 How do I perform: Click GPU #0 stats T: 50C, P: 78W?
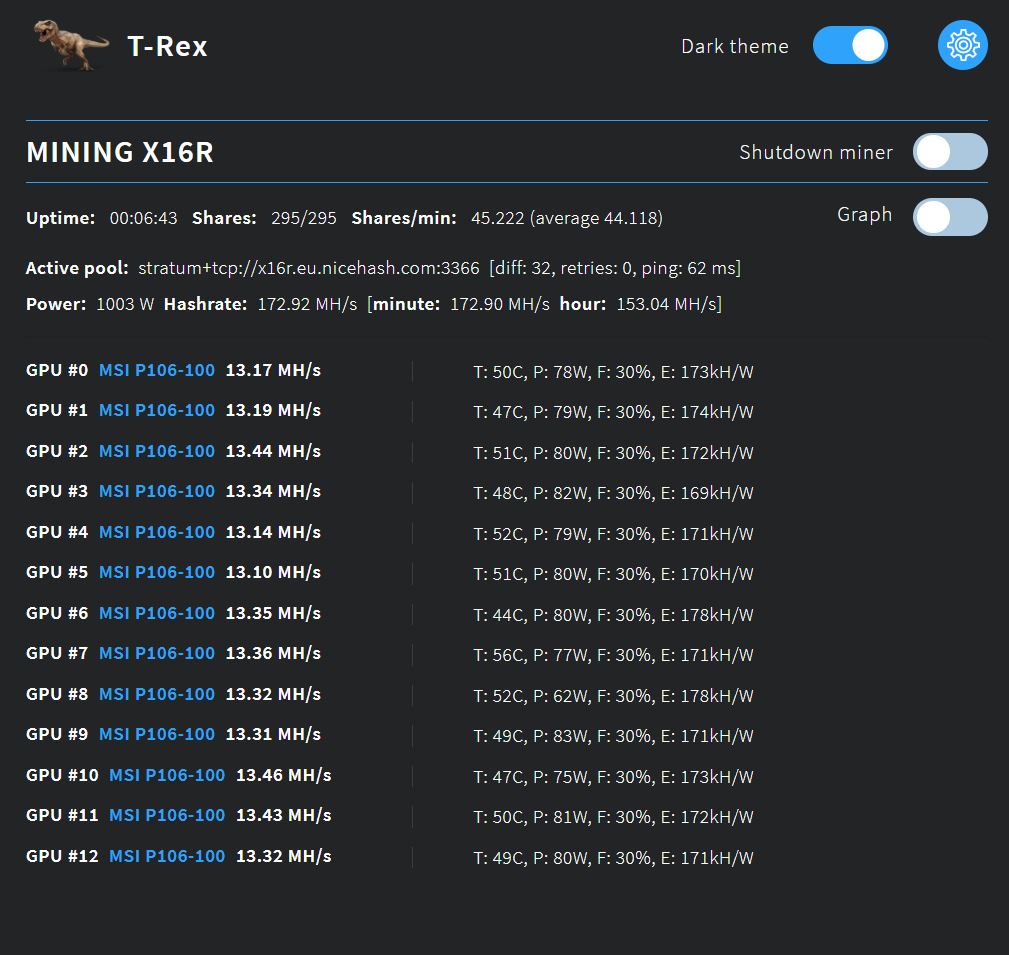point(613,373)
